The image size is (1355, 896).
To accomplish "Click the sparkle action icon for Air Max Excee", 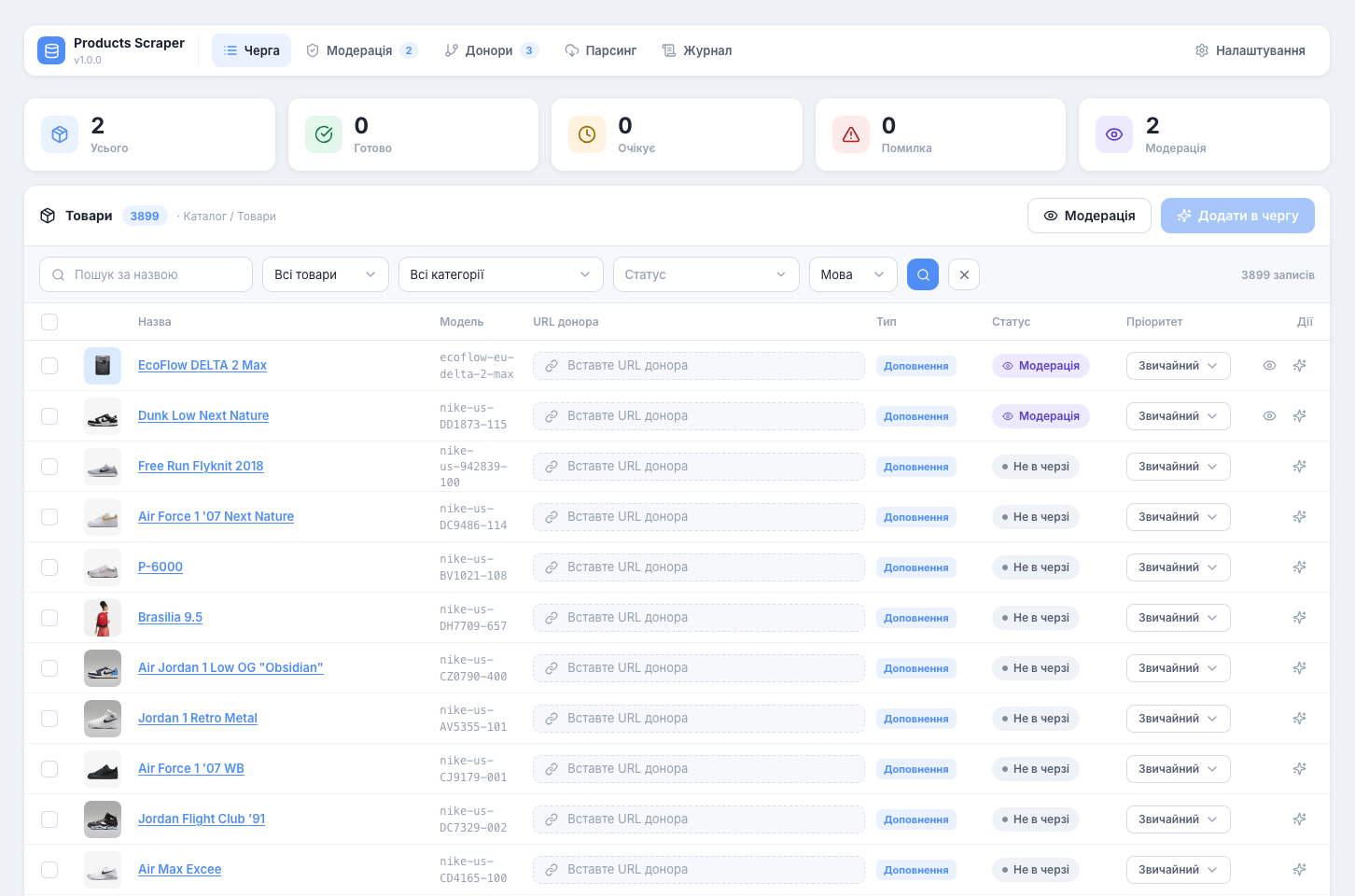I will coord(1299,870).
